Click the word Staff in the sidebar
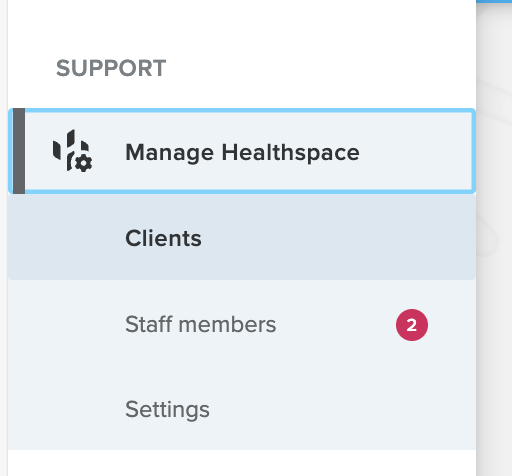Screen dimensions: 512x476 coord(149,324)
